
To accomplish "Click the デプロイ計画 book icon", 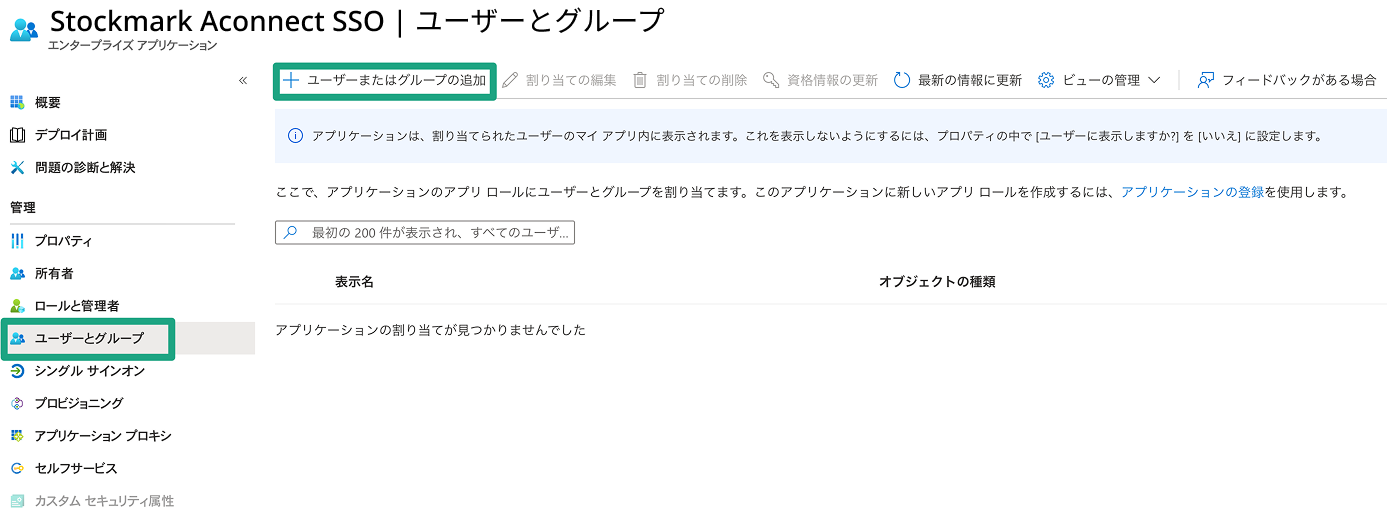I will (x=17, y=135).
